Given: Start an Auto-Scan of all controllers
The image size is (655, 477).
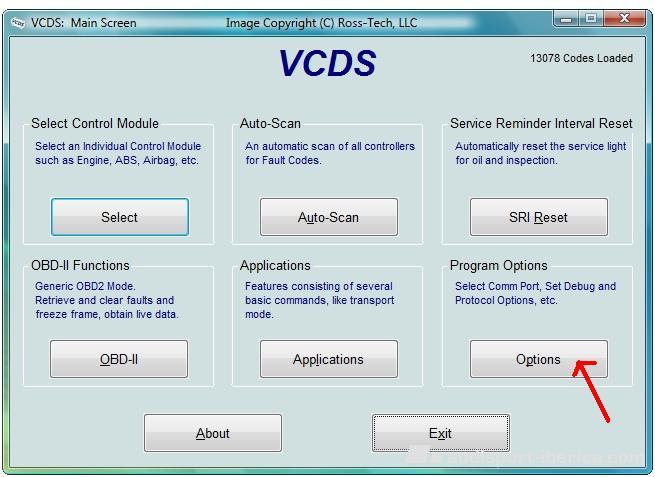Looking at the screenshot, I should pyautogui.click(x=329, y=217).
